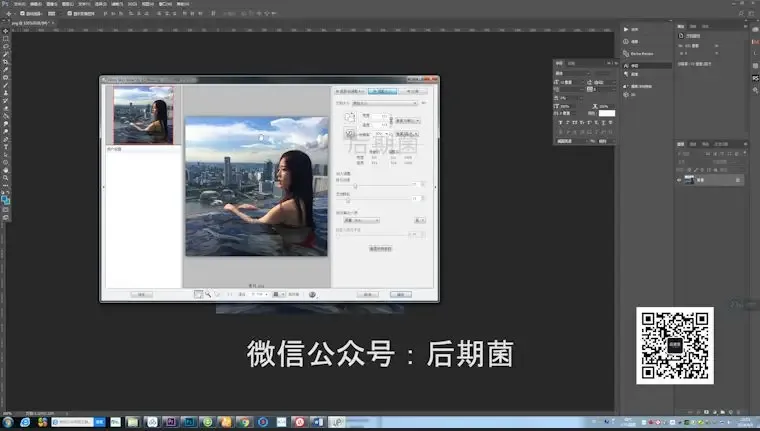Open Google Chrome from the taskbar
The width and height of the screenshot is (760, 431).
(244, 422)
